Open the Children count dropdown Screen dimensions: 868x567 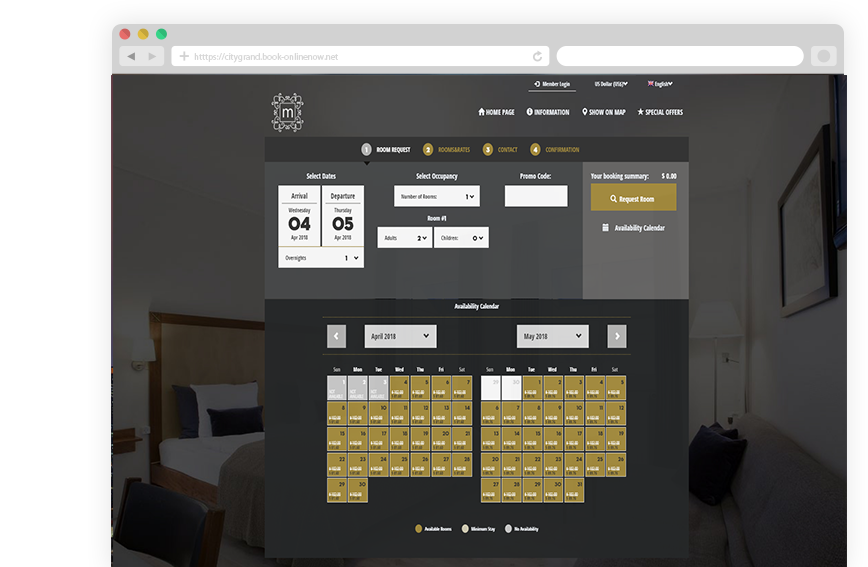coord(461,238)
